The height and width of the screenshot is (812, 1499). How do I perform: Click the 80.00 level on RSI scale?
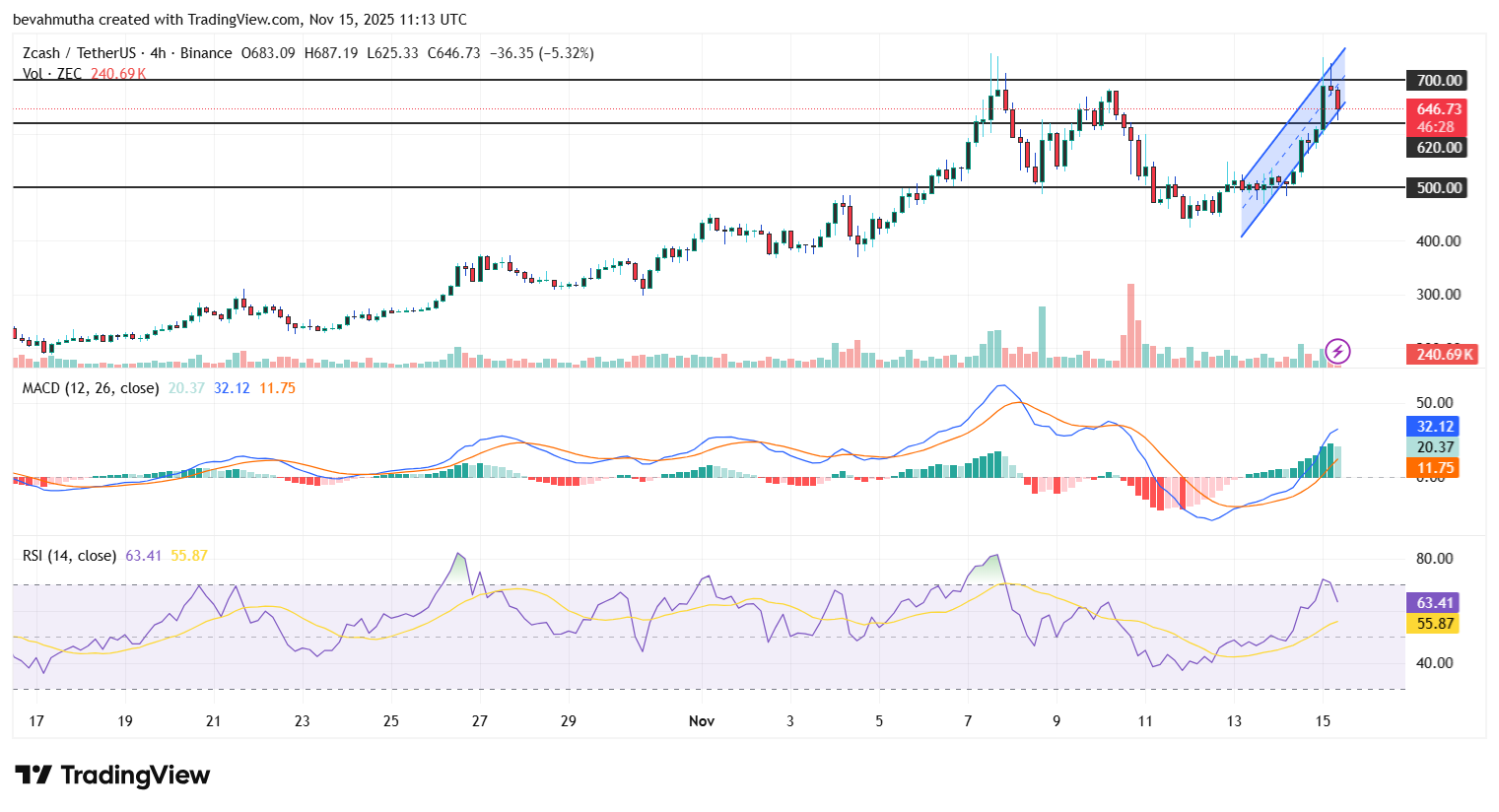point(1434,559)
